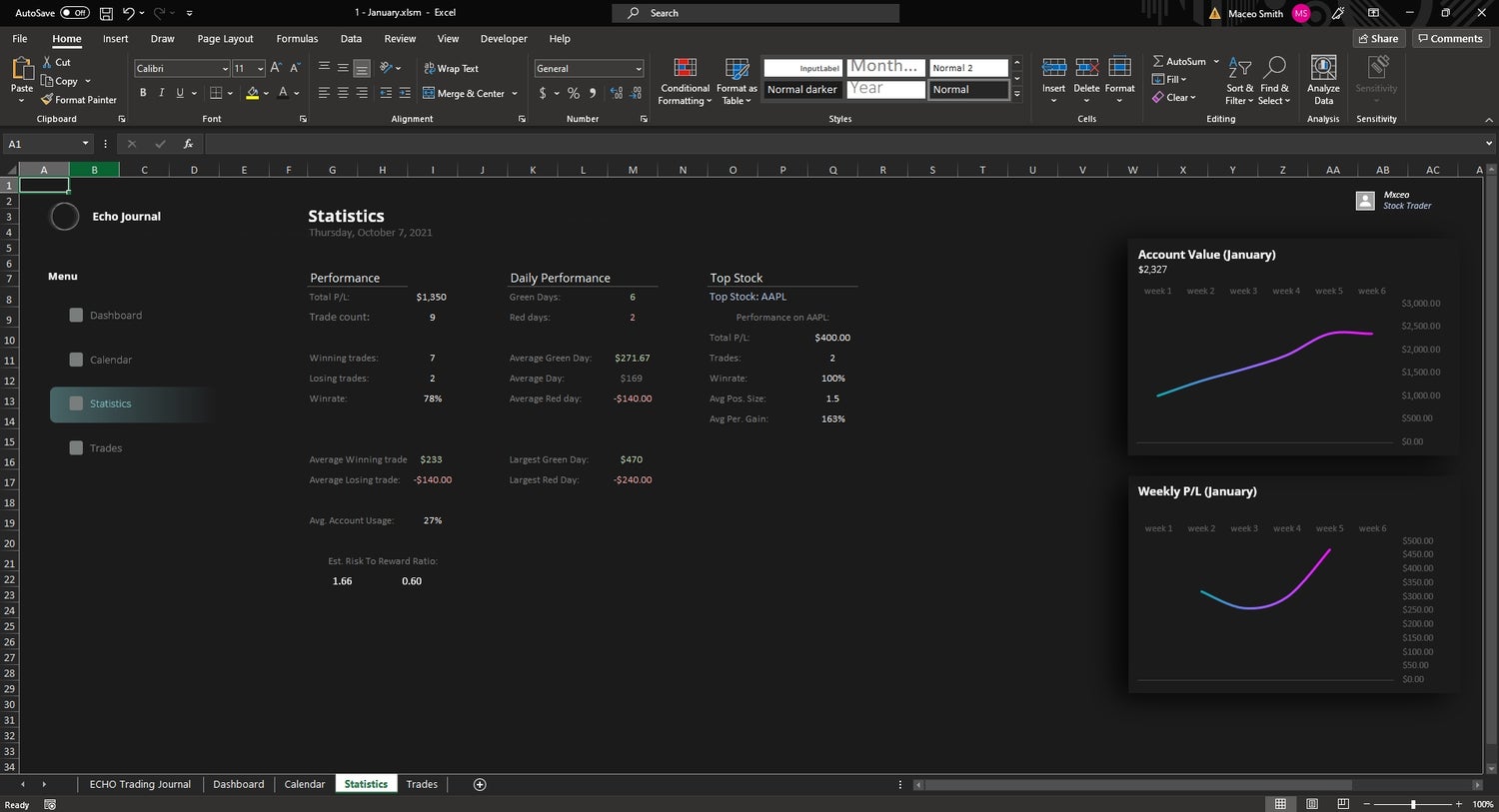Toggle the AutoSave switch
The height and width of the screenshot is (812, 1499).
click(x=75, y=13)
